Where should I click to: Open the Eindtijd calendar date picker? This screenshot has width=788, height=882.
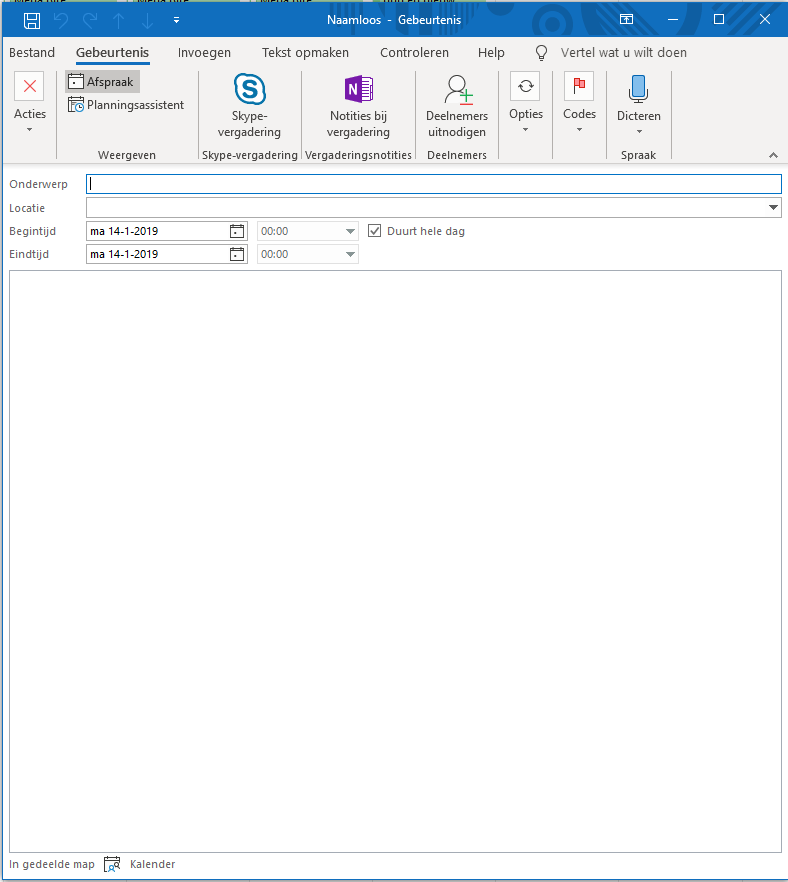(237, 254)
